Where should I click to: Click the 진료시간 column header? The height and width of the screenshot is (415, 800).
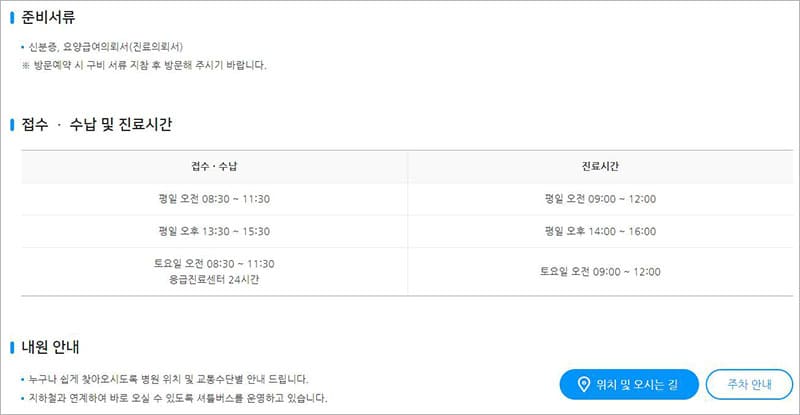600,167
